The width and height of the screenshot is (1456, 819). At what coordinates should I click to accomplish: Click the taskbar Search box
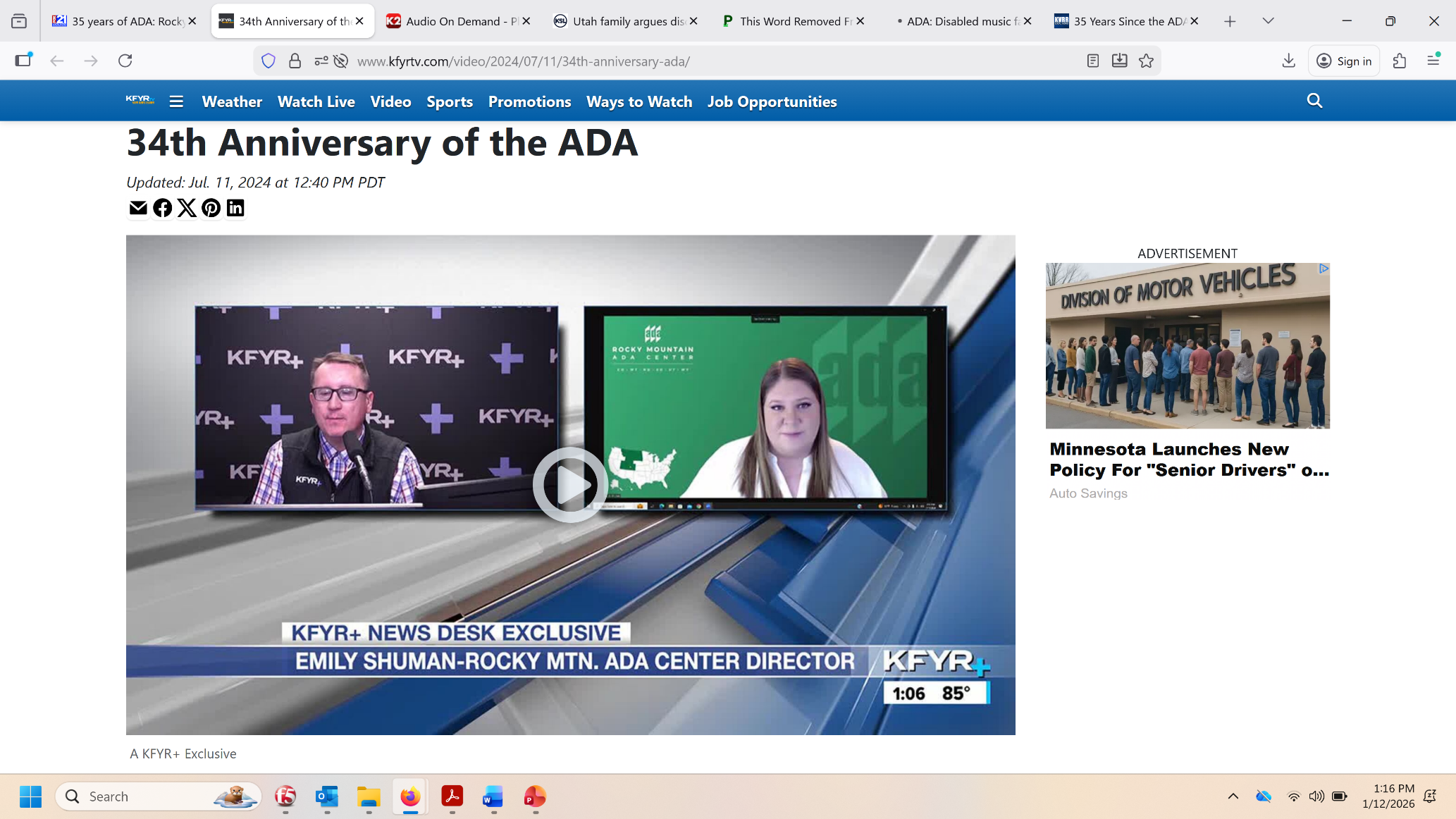[159, 796]
